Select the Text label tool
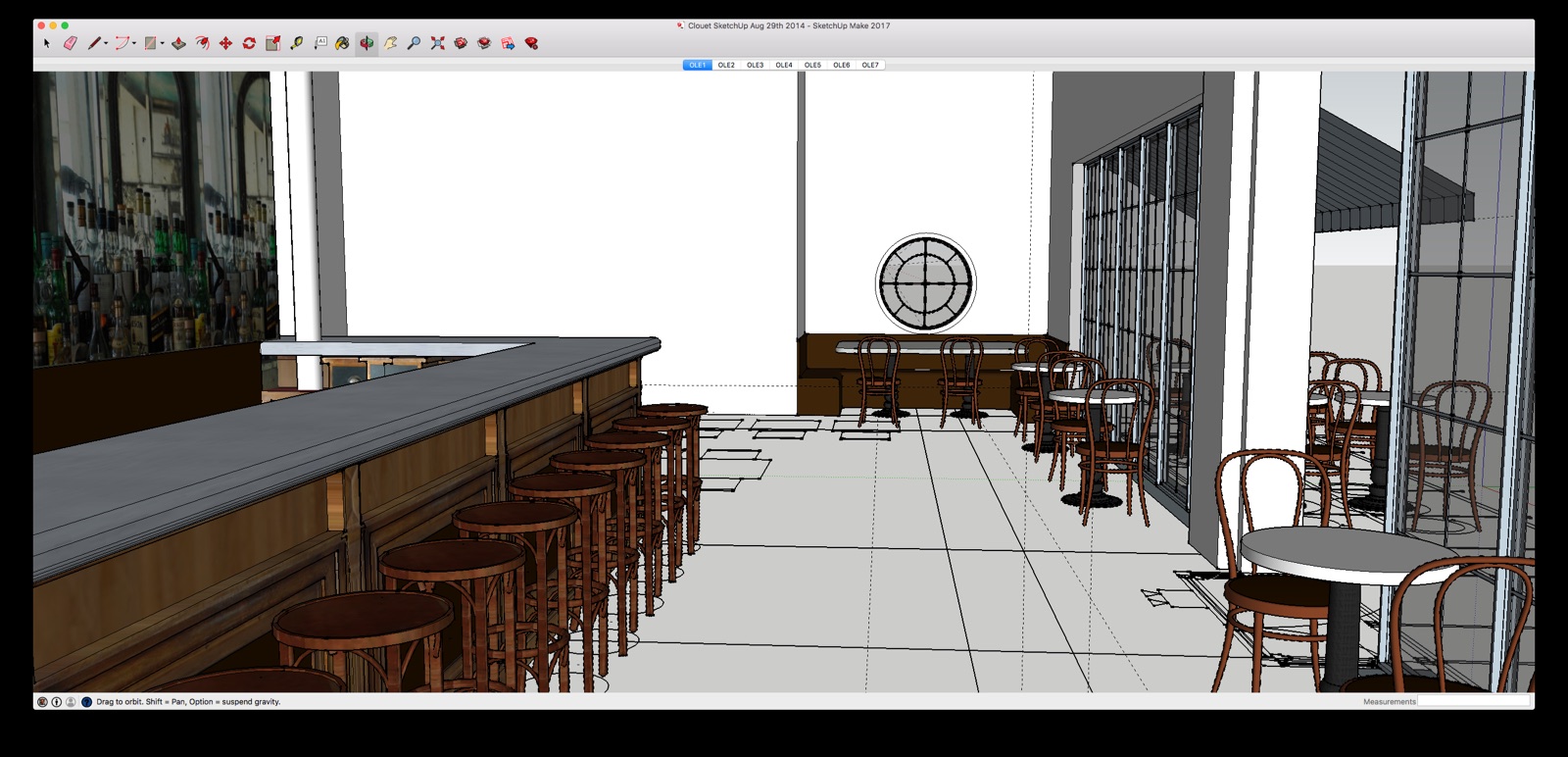Image resolution: width=1568 pixels, height=757 pixels. click(x=320, y=43)
